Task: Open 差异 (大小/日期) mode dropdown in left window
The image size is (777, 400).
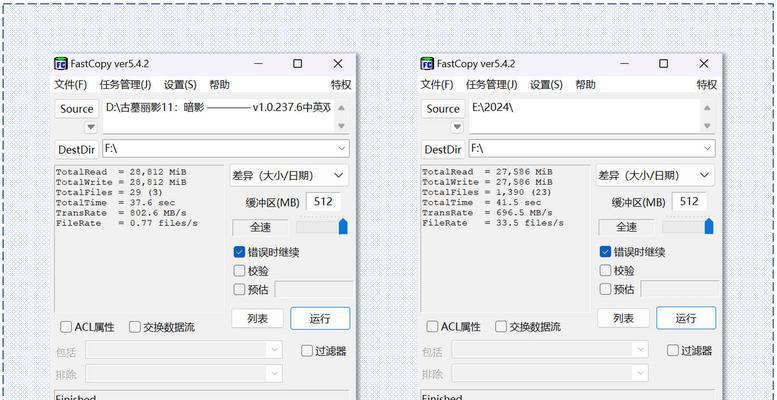Action: click(289, 175)
